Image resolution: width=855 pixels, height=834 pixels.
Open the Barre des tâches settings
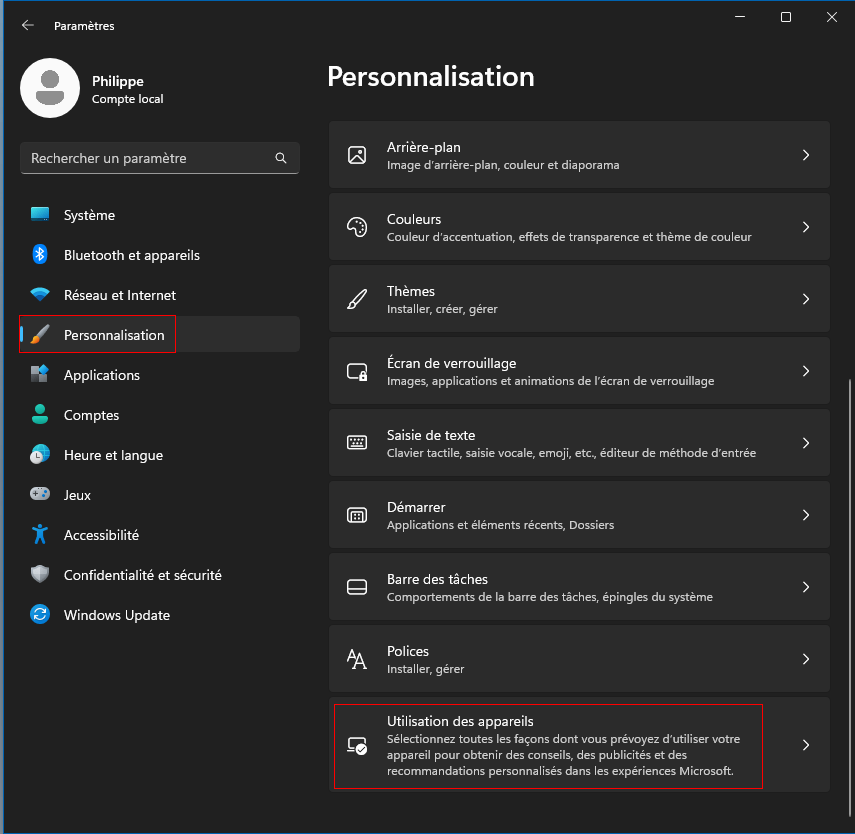pyautogui.click(x=579, y=587)
